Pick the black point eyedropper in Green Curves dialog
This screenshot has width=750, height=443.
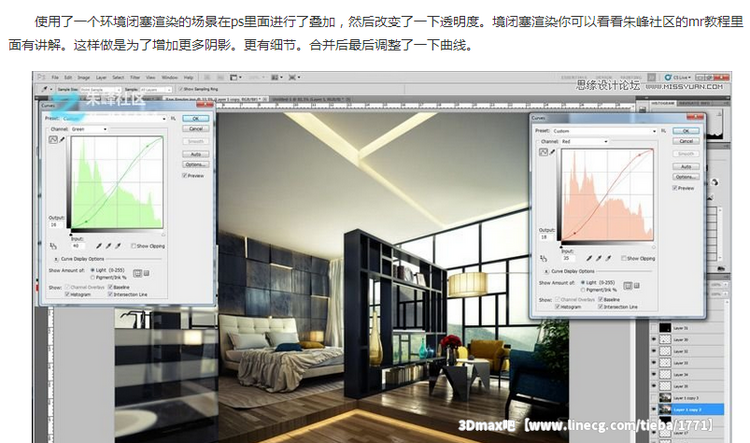[100, 244]
